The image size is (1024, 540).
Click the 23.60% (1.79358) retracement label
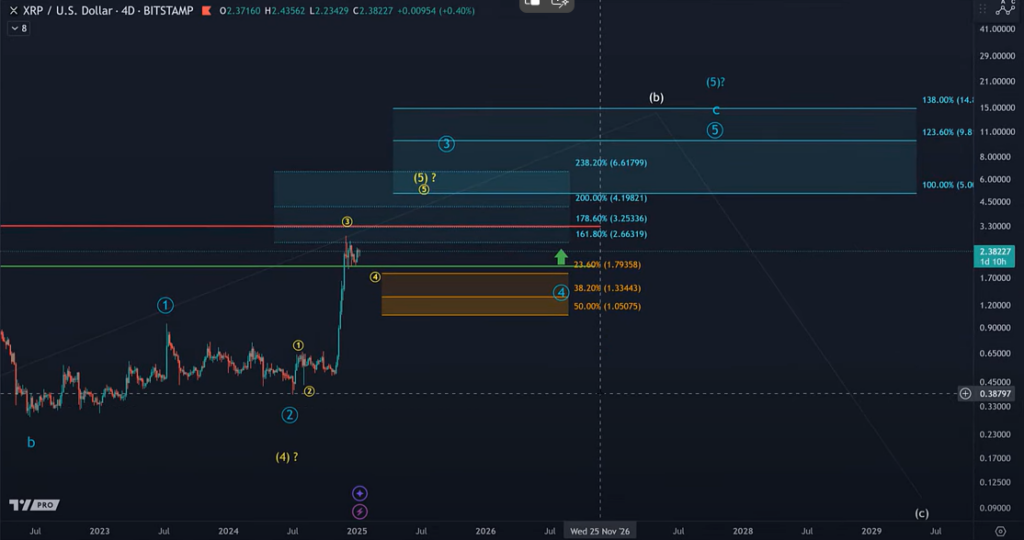607,264
